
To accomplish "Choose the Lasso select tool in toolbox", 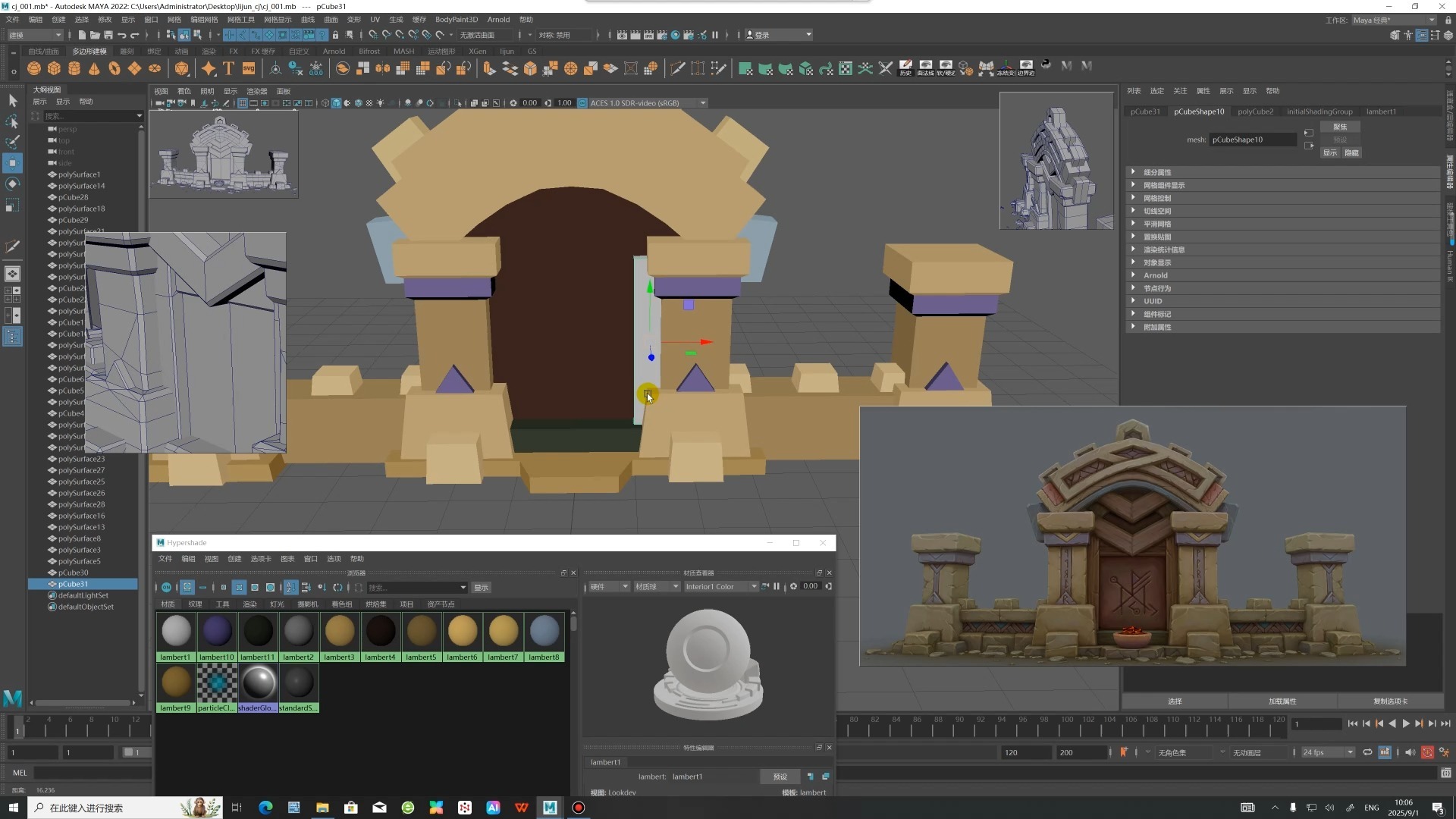I will [x=13, y=121].
